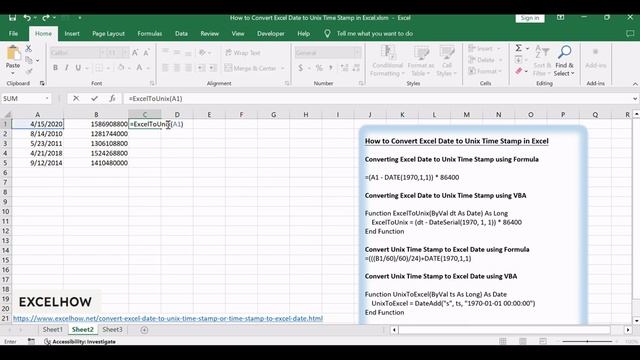Open Font dialog launcher

[x=152, y=83]
